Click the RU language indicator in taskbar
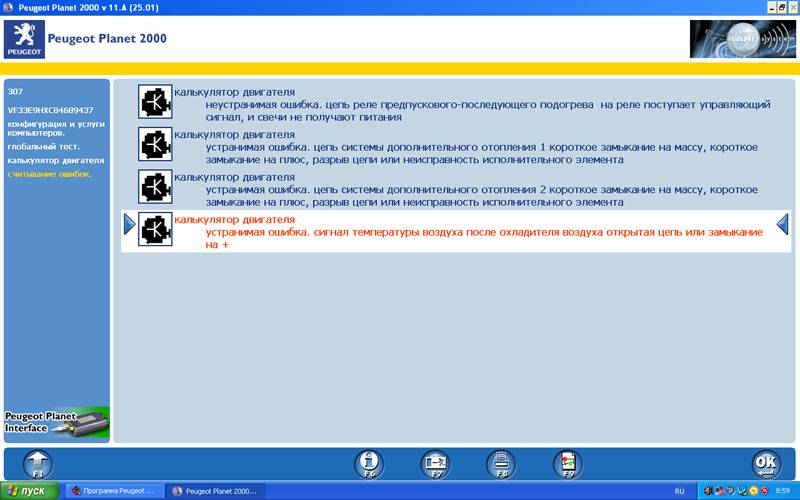The width and height of the screenshot is (800, 500). [x=680, y=491]
